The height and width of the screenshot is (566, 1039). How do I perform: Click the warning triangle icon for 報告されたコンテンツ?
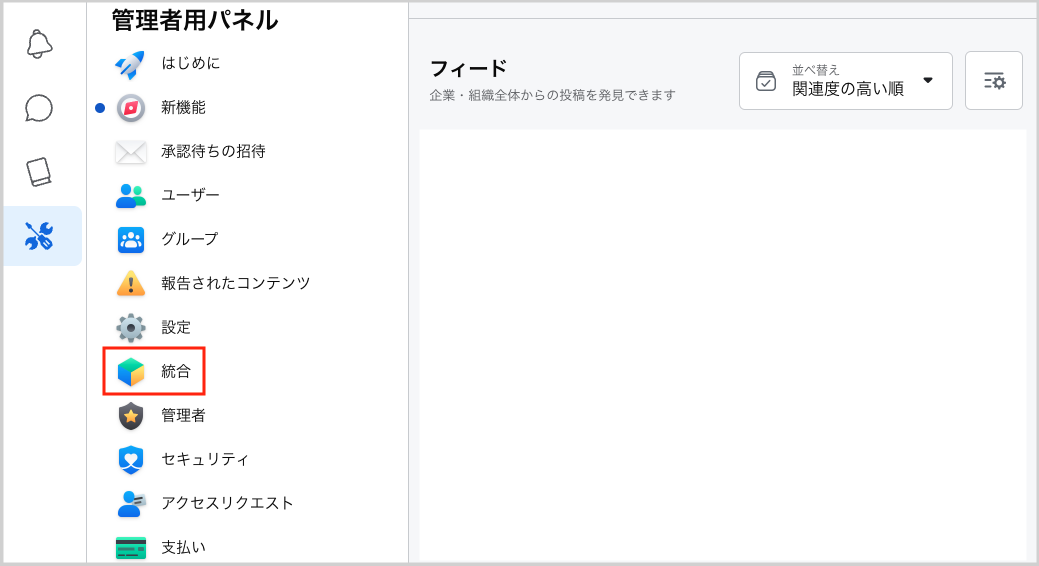tap(131, 284)
